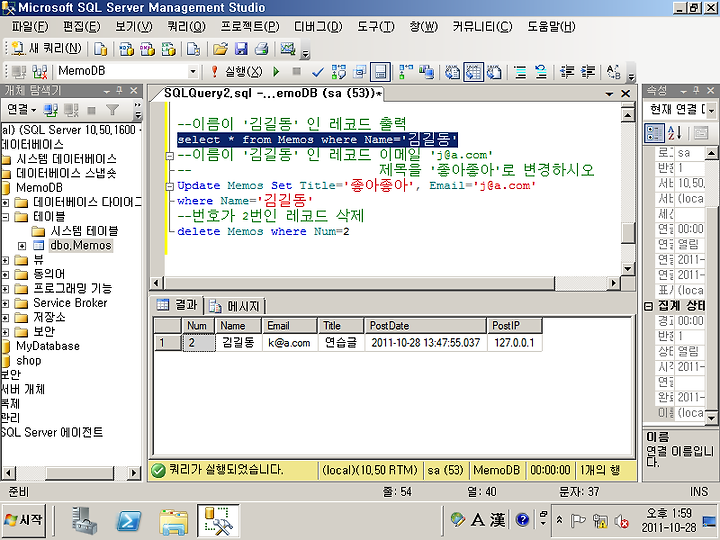
Task: Click the Num column header
Action: 197,326
